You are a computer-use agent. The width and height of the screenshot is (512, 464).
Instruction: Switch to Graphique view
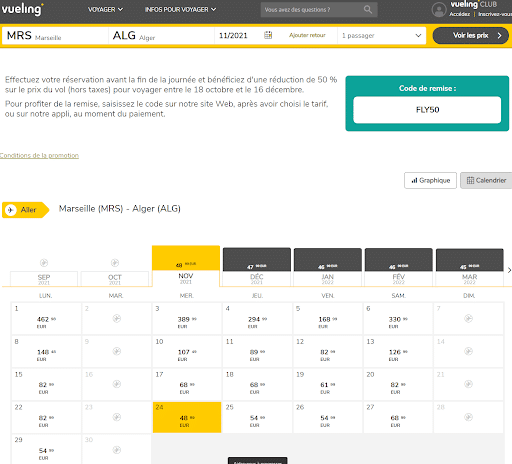pyautogui.click(x=430, y=180)
